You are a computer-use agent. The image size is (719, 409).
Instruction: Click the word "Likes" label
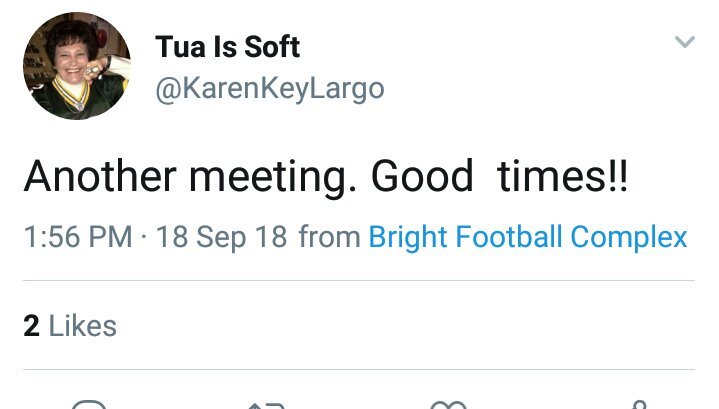pyautogui.click(x=82, y=325)
